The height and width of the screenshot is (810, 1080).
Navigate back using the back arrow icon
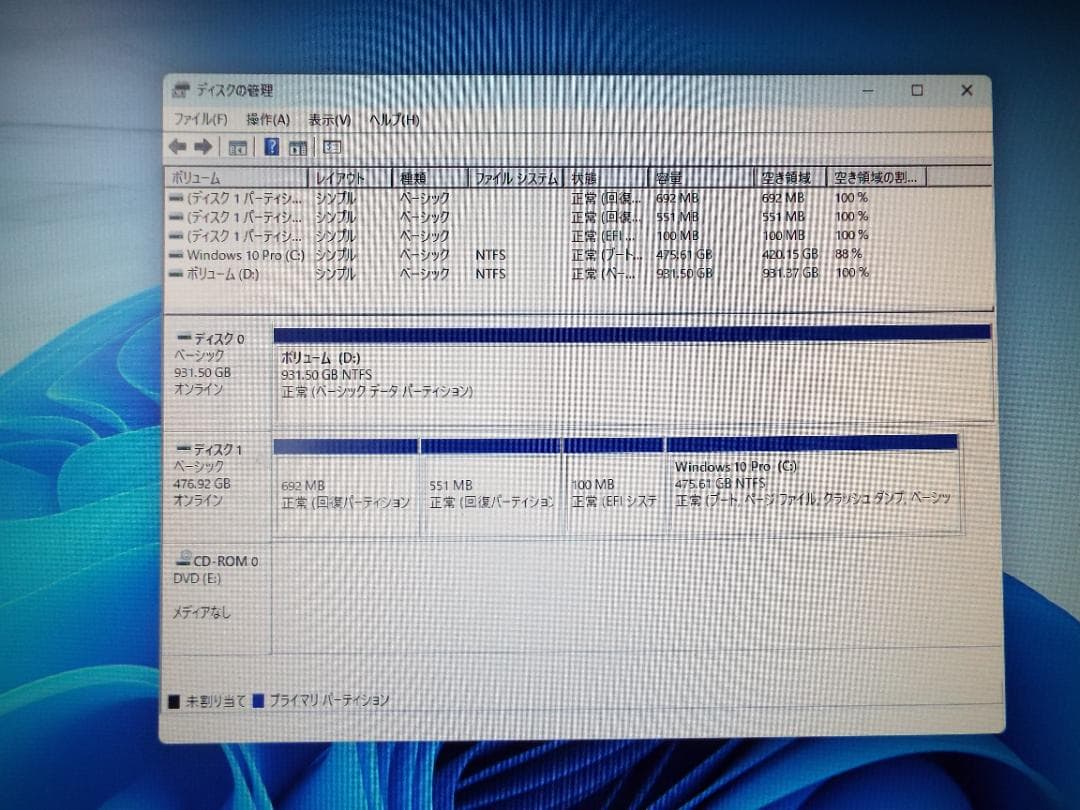point(178,147)
